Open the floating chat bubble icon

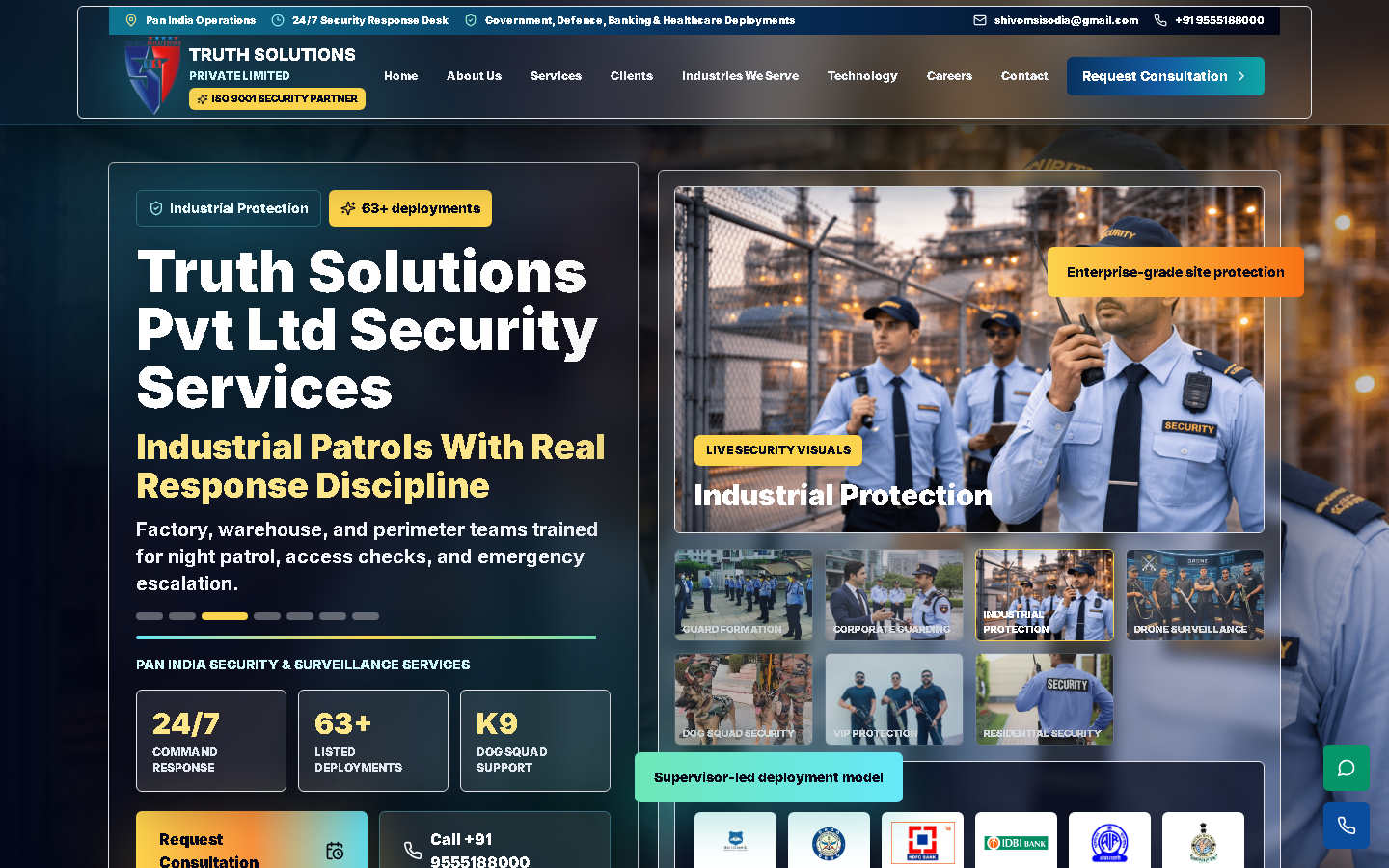1347,768
